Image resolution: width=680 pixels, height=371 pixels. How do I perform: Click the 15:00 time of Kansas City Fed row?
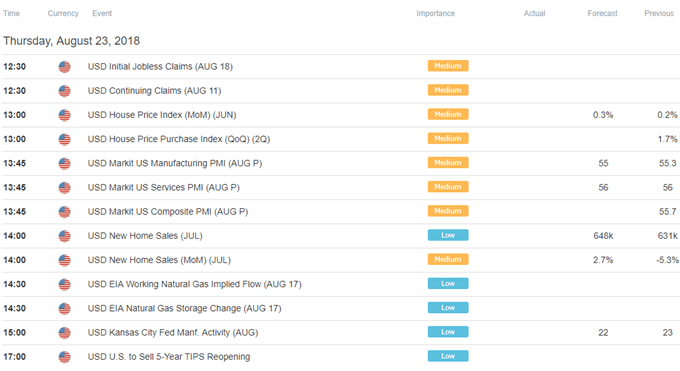[14, 333]
